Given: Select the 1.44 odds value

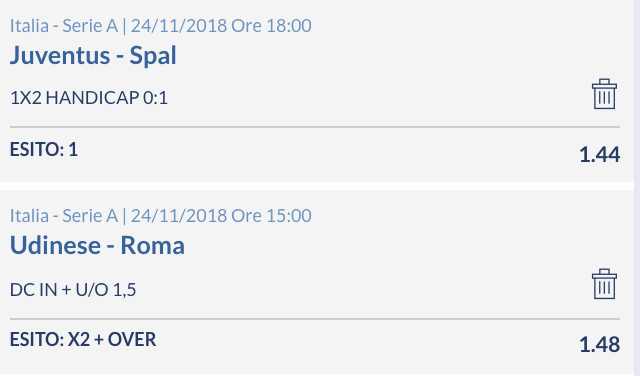Looking at the screenshot, I should [600, 155].
